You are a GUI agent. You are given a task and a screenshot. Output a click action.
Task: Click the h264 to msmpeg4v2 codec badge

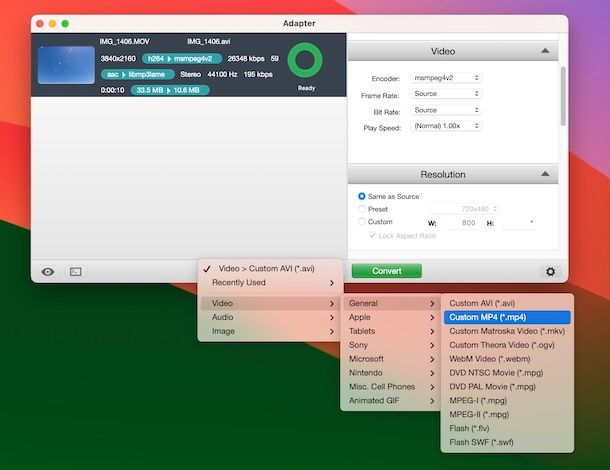(182, 59)
